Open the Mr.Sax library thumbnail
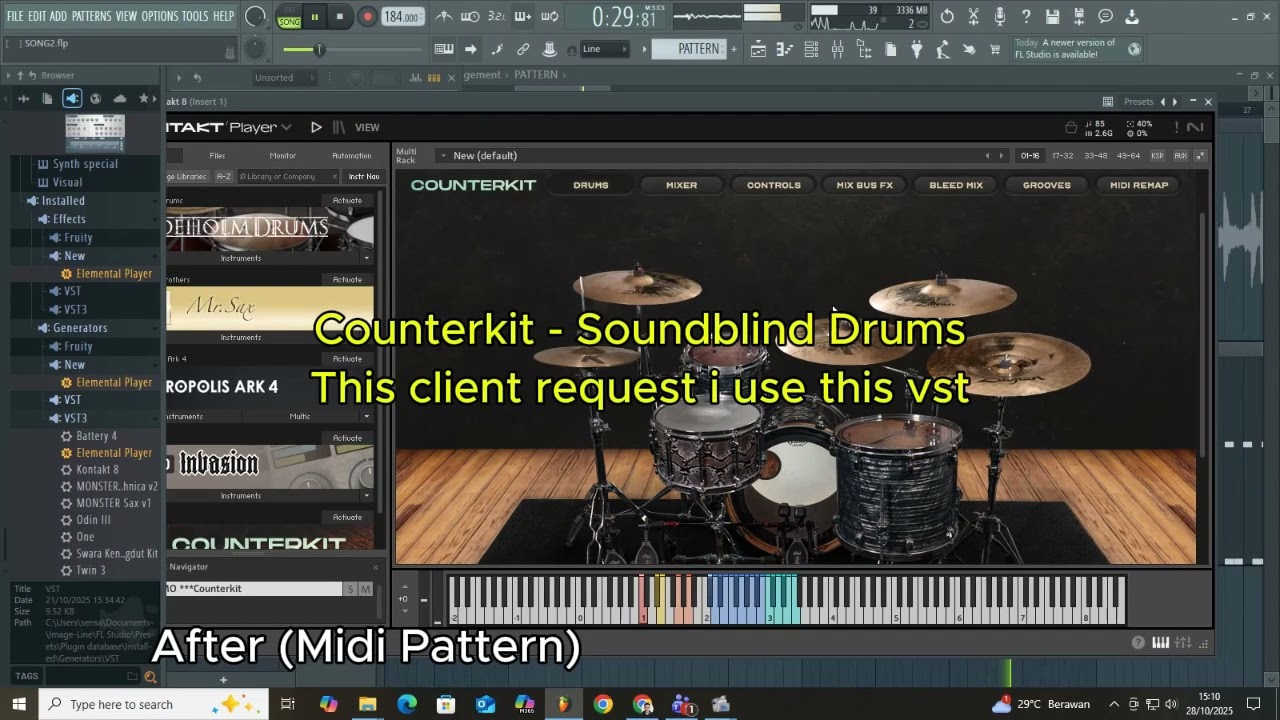This screenshot has width=1280, height=720. (x=270, y=308)
